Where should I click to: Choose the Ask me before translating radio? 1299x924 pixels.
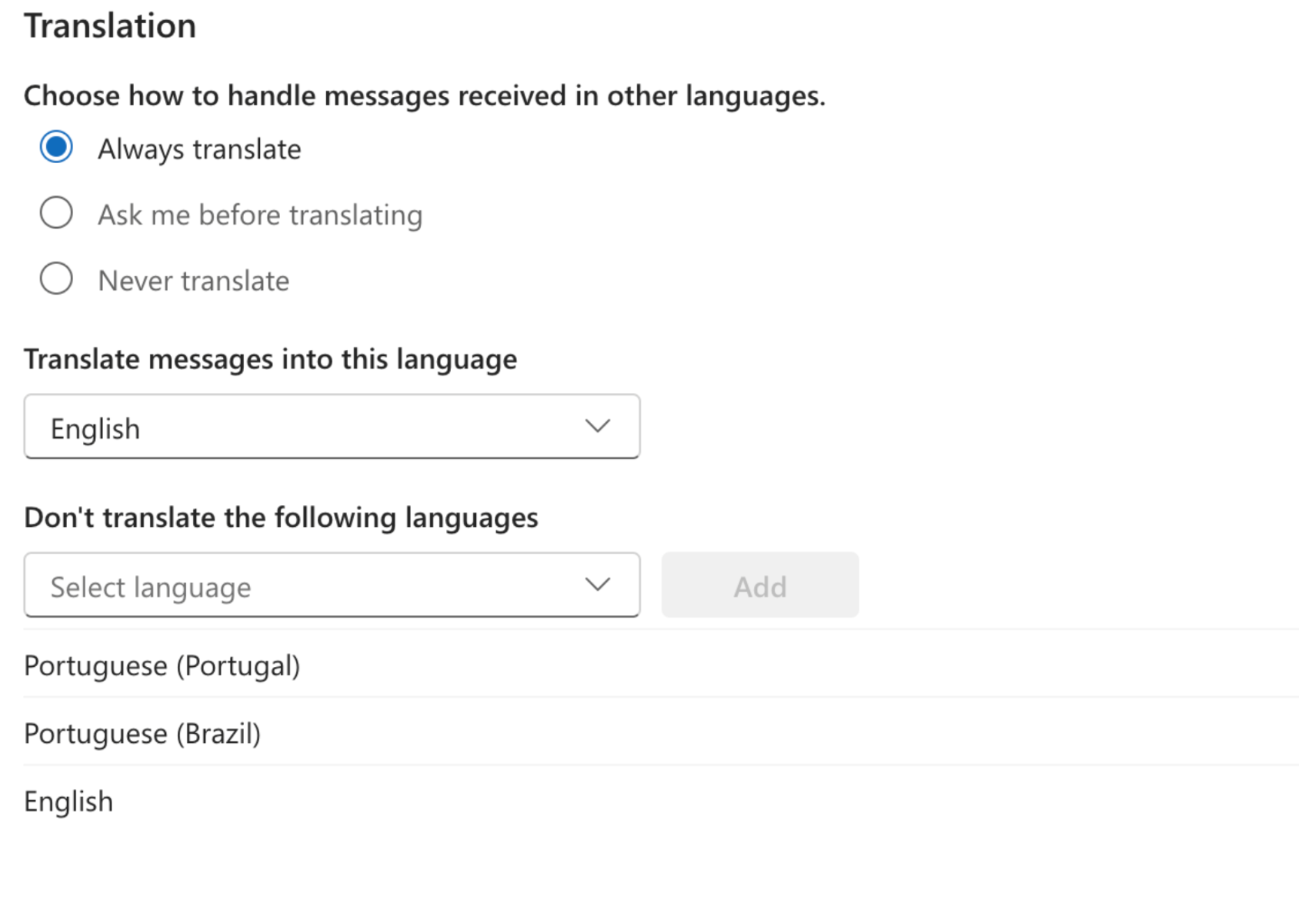[56, 213]
